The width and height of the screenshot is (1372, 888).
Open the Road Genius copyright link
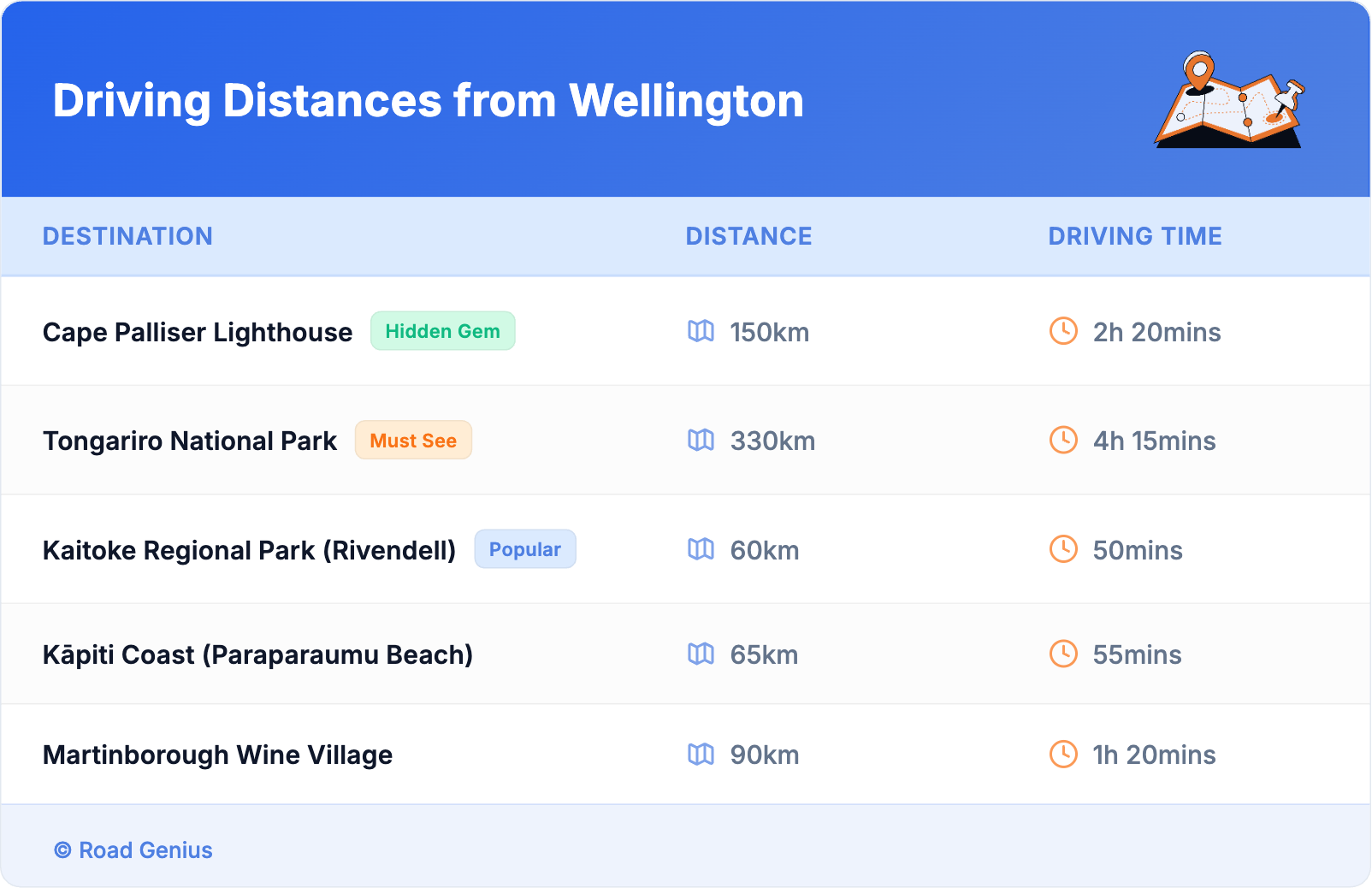(x=134, y=850)
